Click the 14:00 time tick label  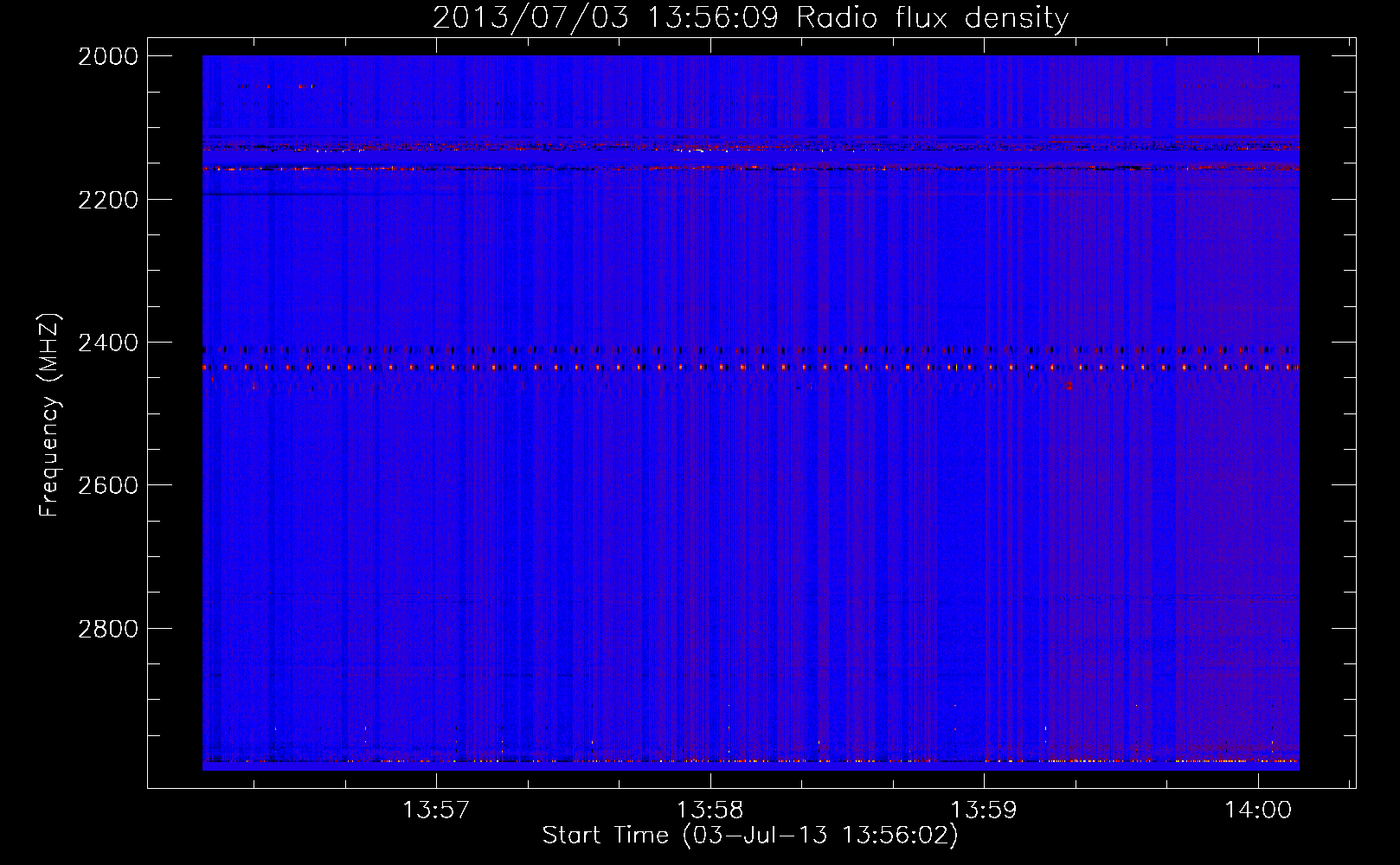pos(1258,811)
